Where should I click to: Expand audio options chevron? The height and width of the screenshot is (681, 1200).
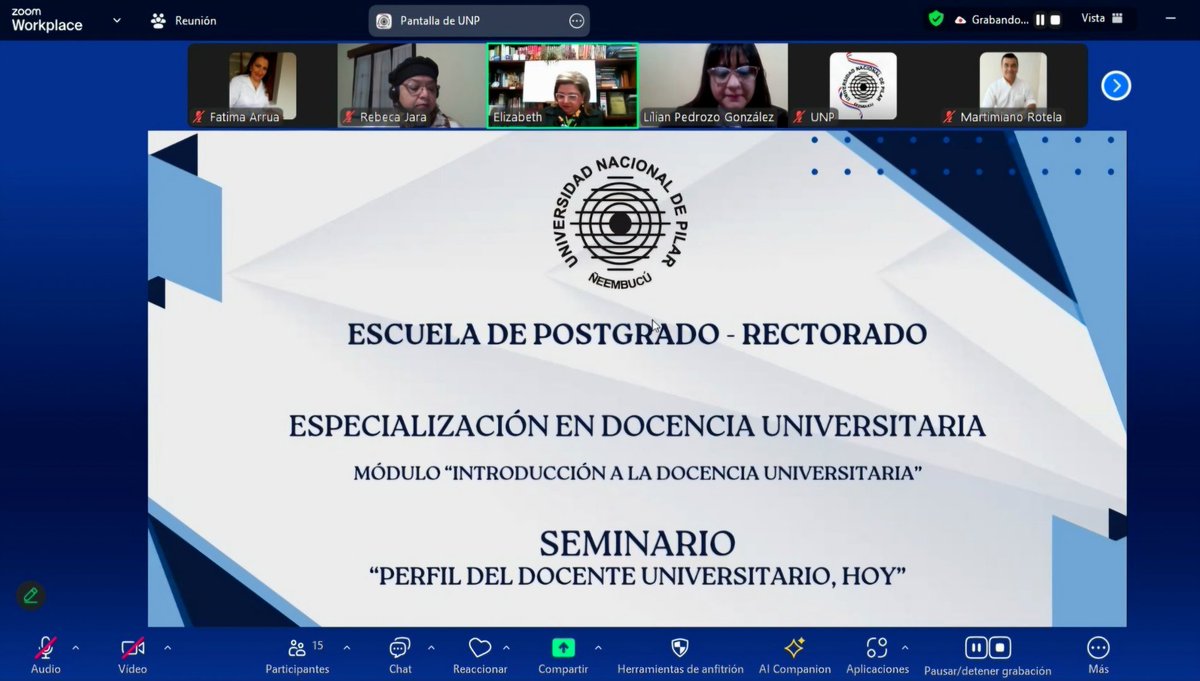tap(75, 648)
